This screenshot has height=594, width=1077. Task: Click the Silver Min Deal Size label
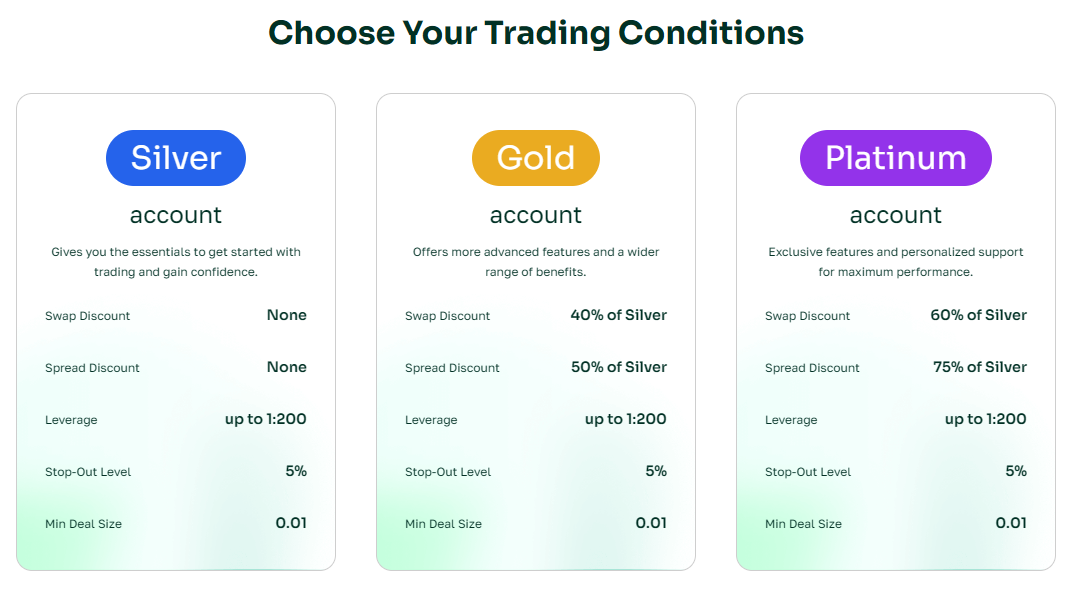click(83, 524)
